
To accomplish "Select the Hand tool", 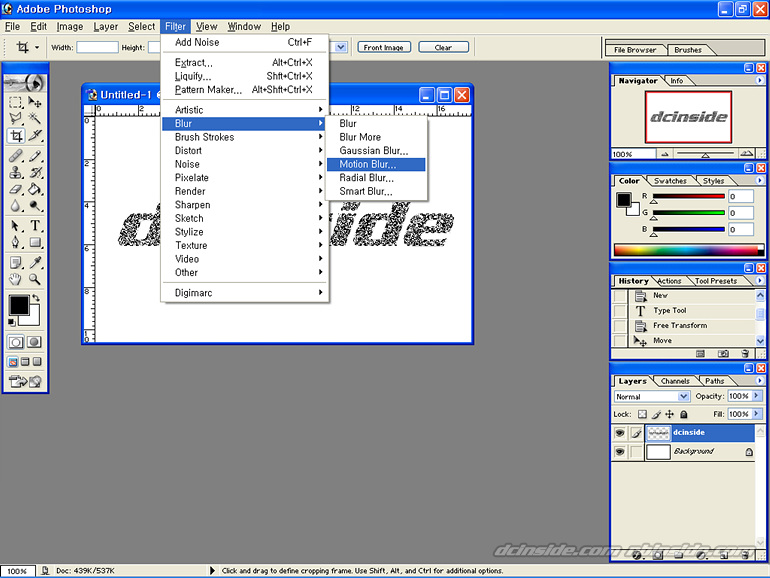I will click(15, 279).
